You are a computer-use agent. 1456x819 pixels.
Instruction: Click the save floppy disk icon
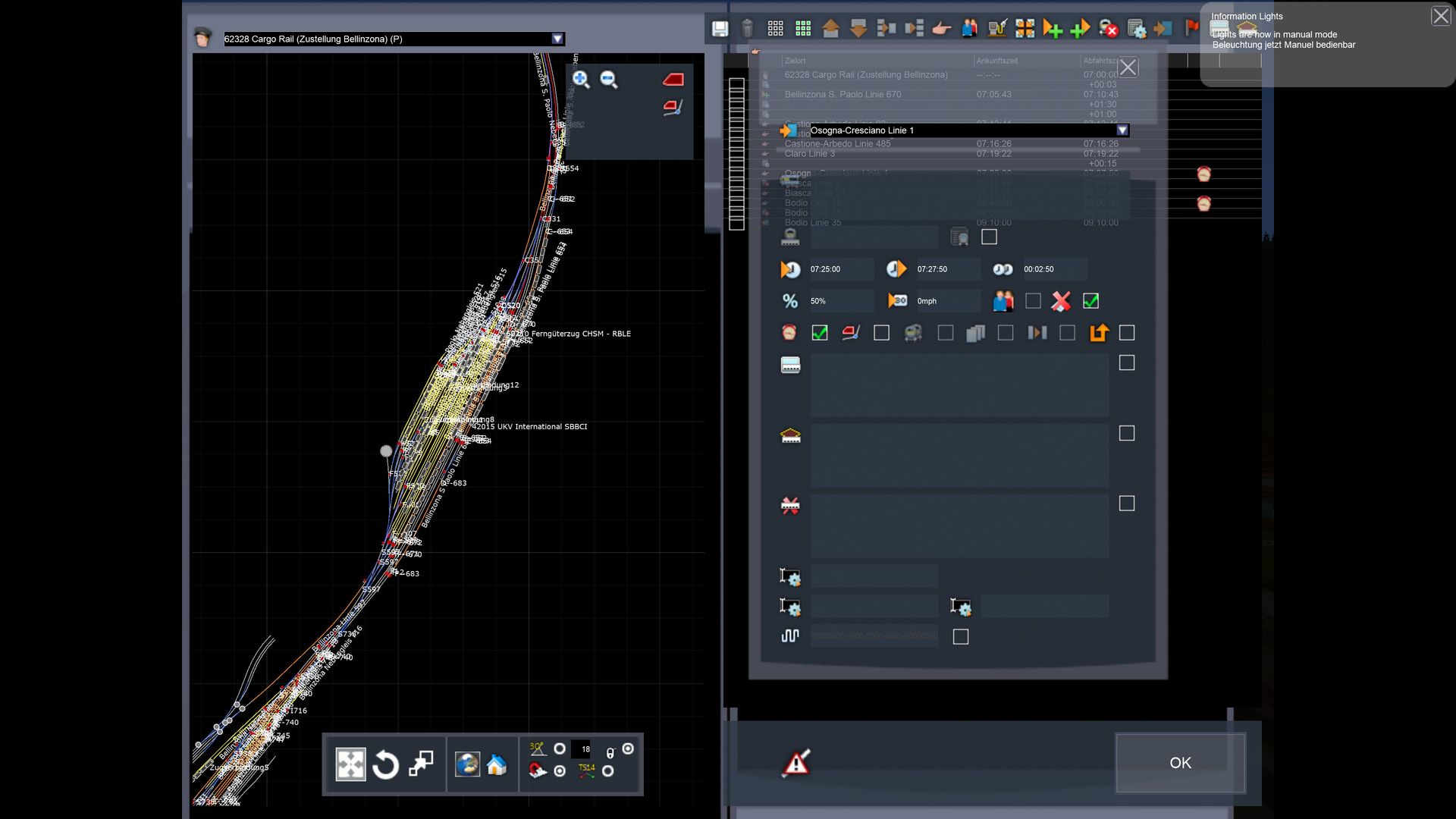click(720, 29)
